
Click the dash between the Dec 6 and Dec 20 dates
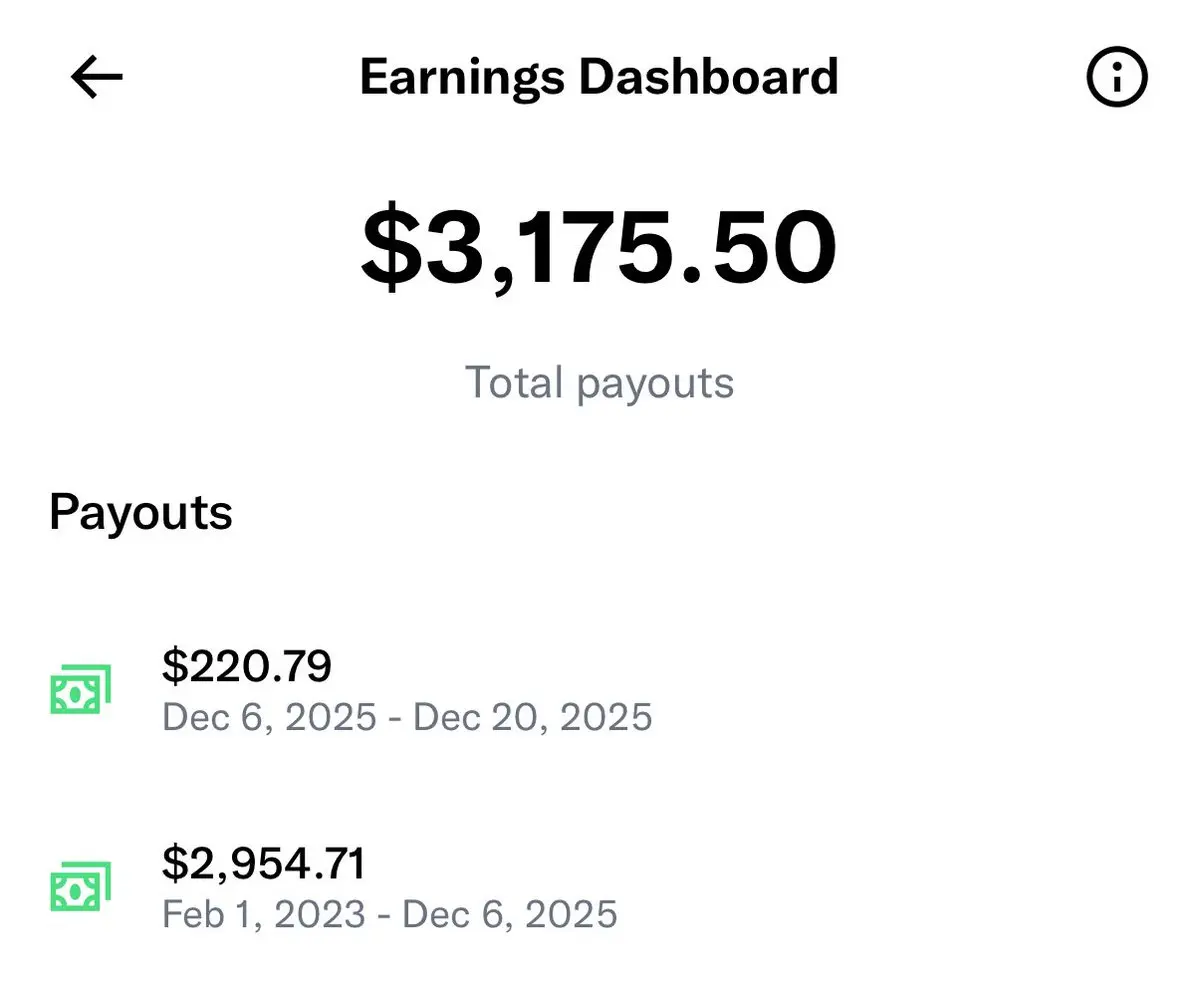click(395, 717)
